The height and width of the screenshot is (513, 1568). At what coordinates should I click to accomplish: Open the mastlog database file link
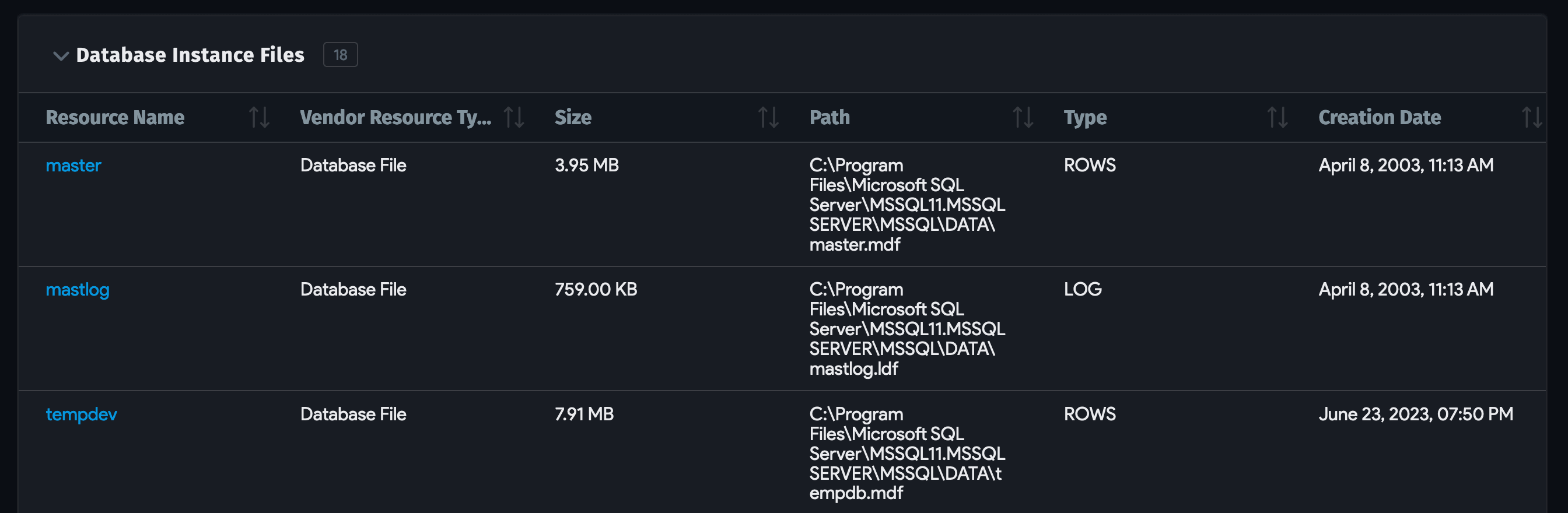pos(78,290)
